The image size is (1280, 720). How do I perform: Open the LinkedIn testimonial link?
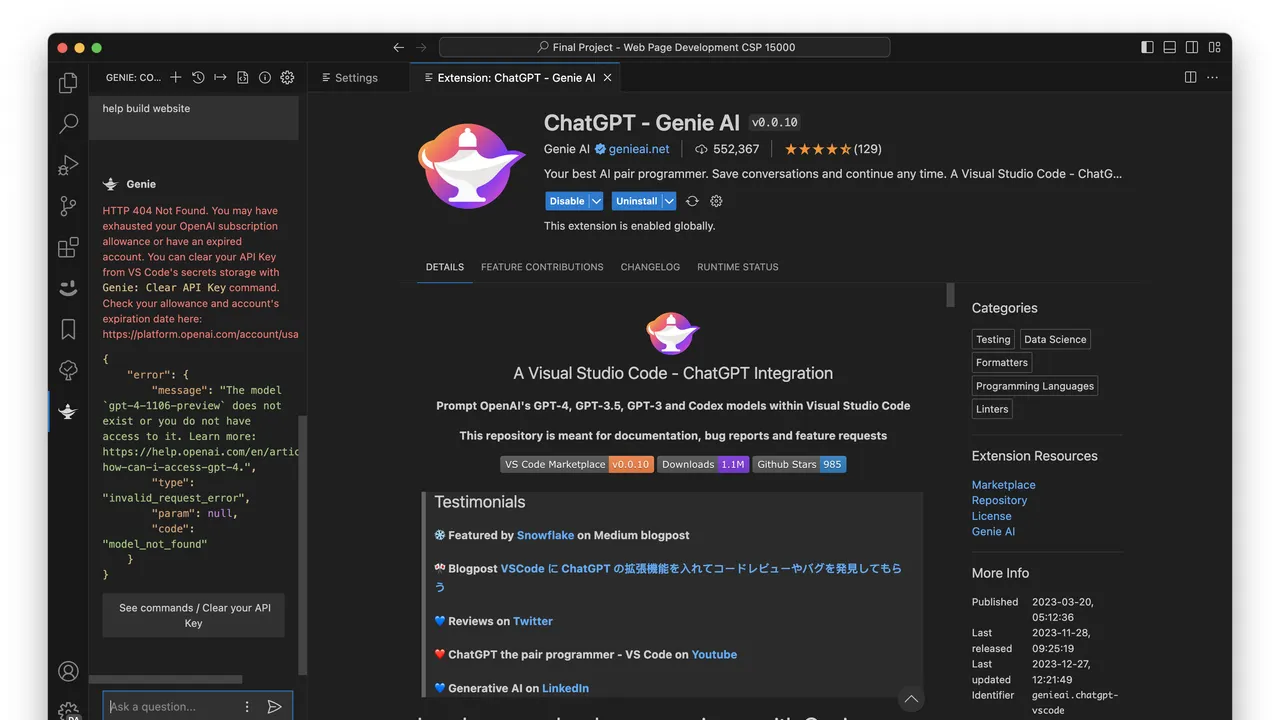click(565, 688)
